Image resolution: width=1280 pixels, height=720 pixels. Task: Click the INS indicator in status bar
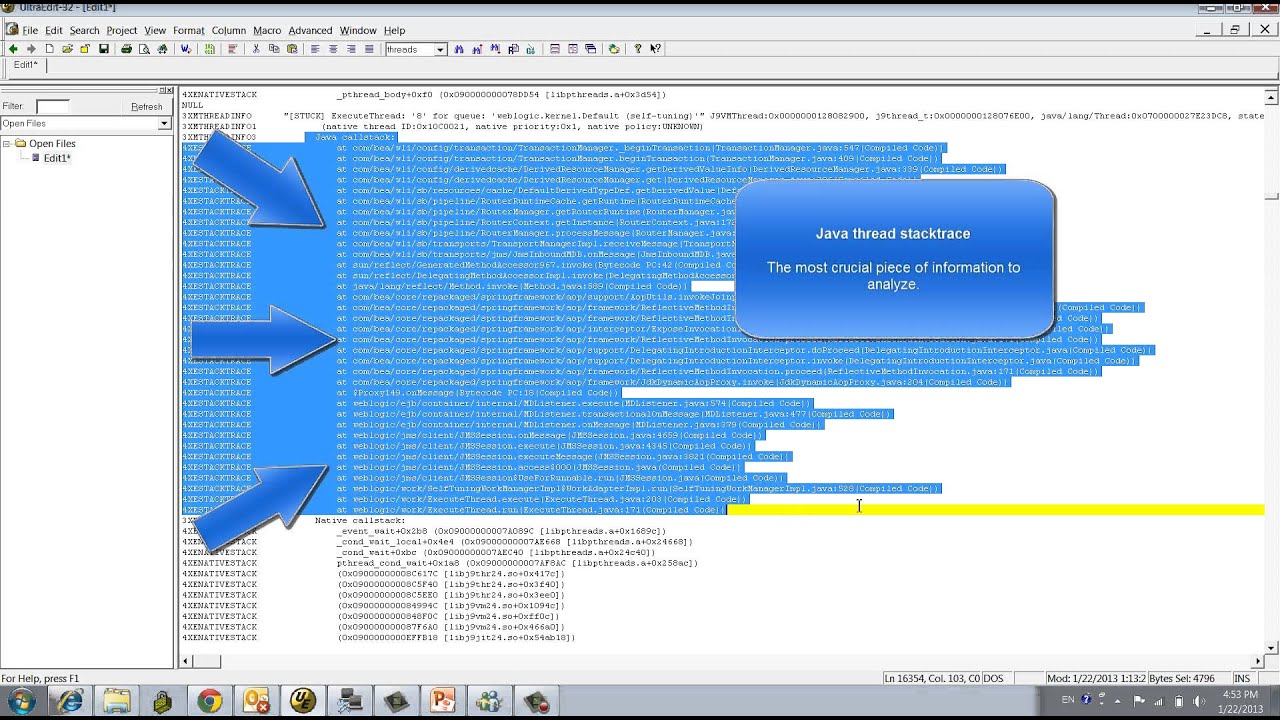(x=1242, y=678)
